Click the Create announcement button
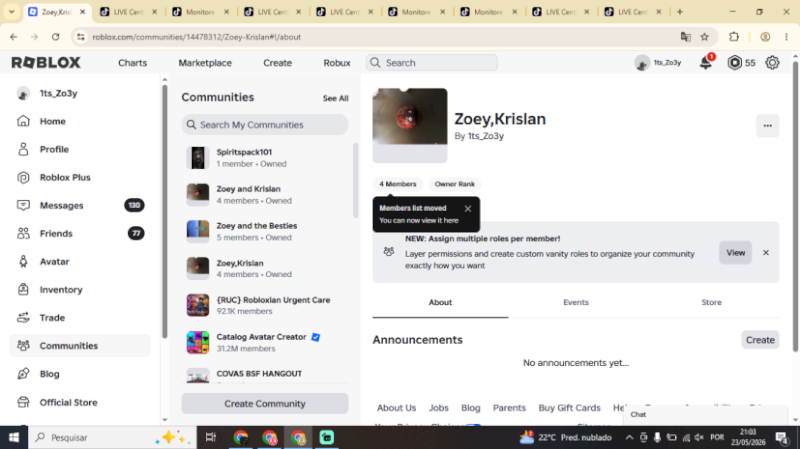 coord(760,340)
